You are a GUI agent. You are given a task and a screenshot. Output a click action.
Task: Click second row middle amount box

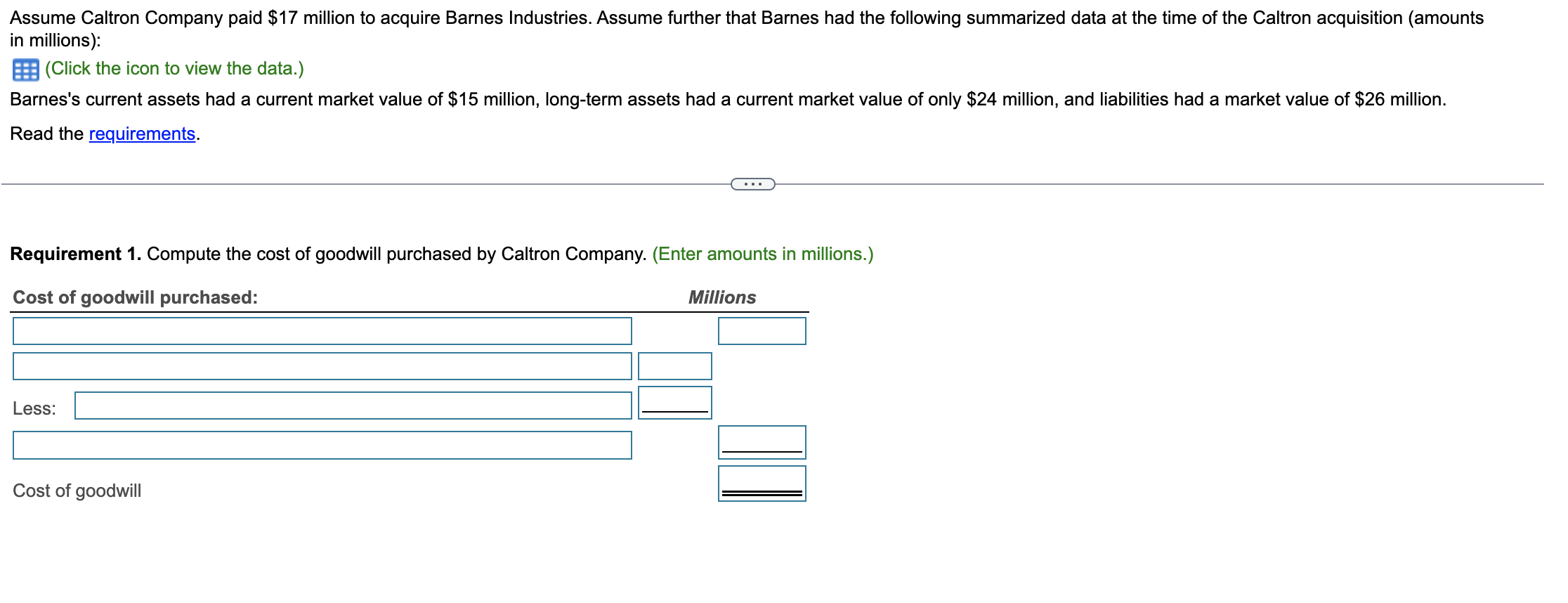click(674, 366)
